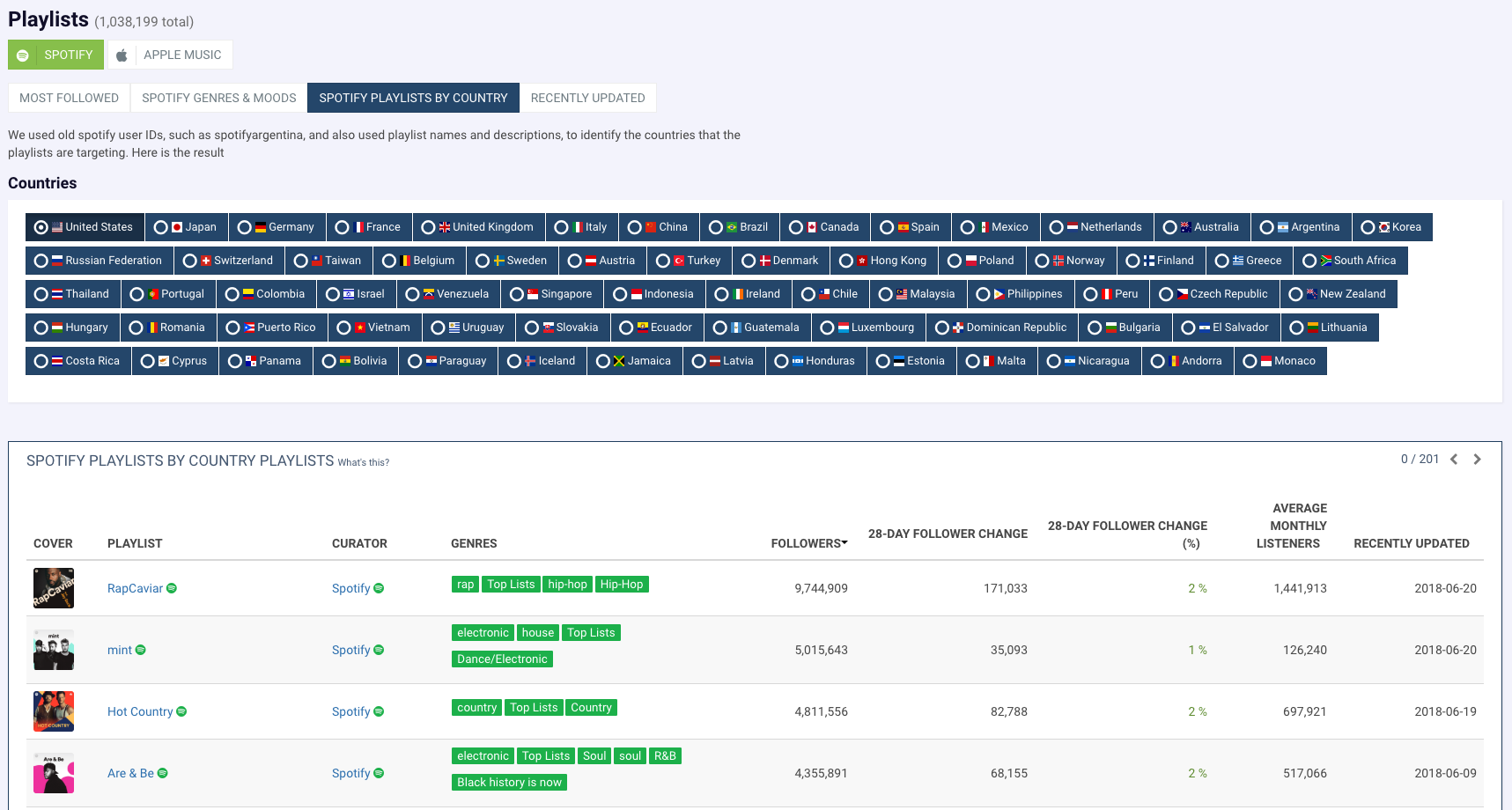Open the mint playlist link
1512x810 pixels.
point(120,650)
